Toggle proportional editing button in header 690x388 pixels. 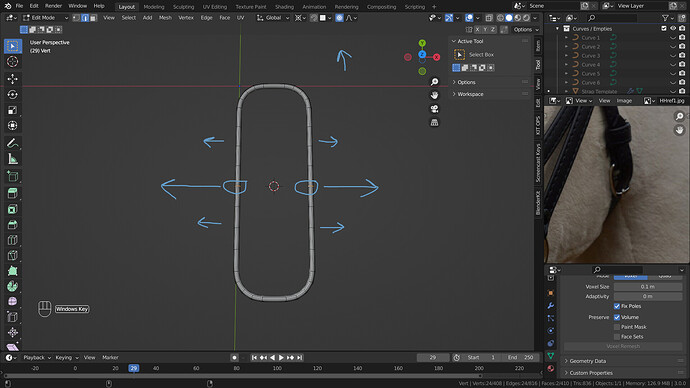[x=339, y=18]
